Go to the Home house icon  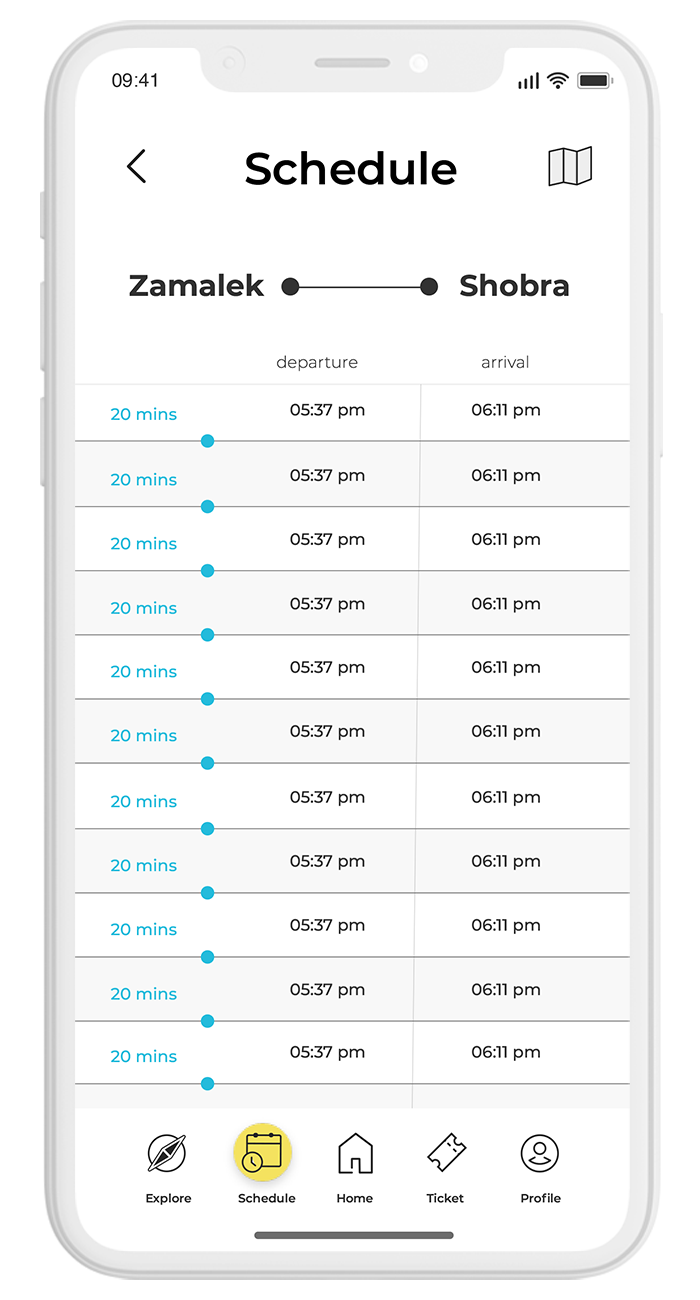(355, 1153)
